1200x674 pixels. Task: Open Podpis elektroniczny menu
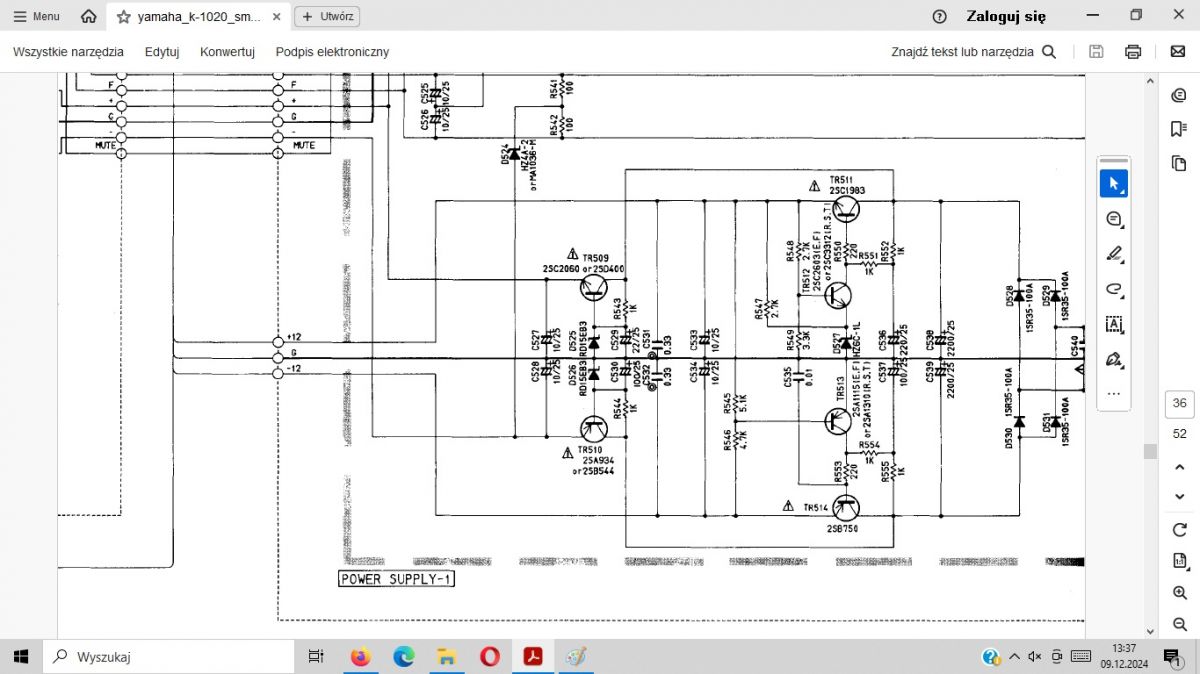pyautogui.click(x=332, y=52)
